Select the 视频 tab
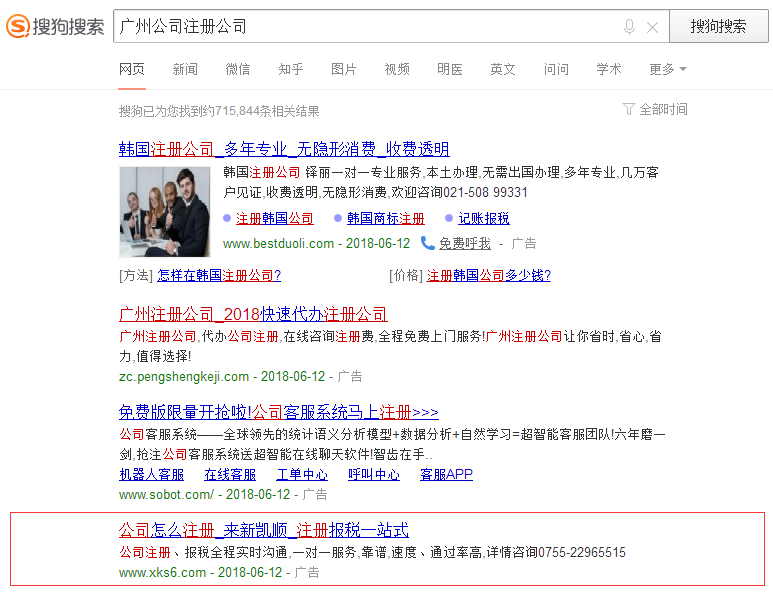Viewport: 773px width, 592px height. point(397,69)
